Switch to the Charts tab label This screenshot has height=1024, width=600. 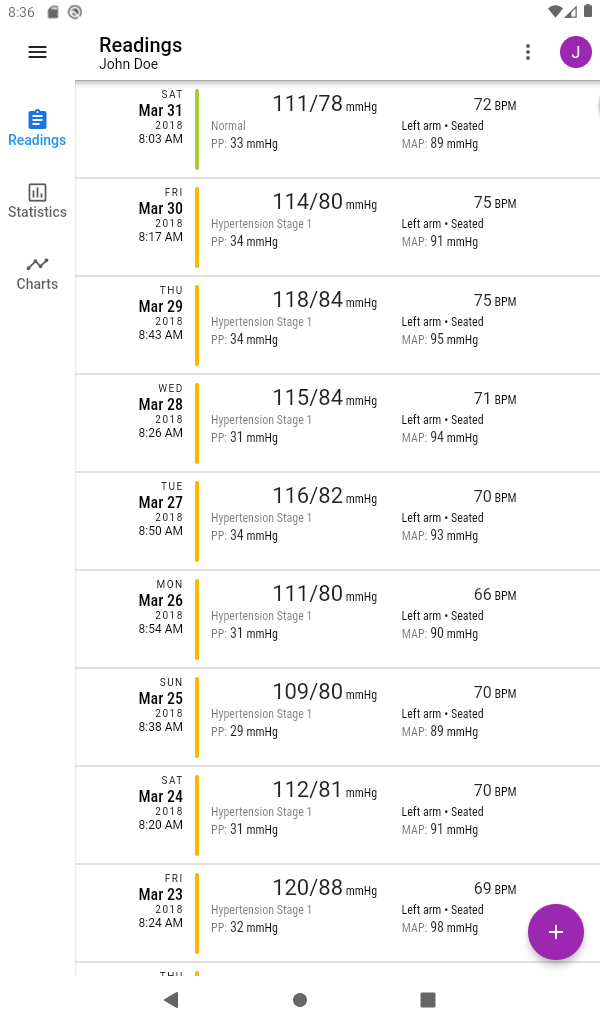tap(37, 284)
